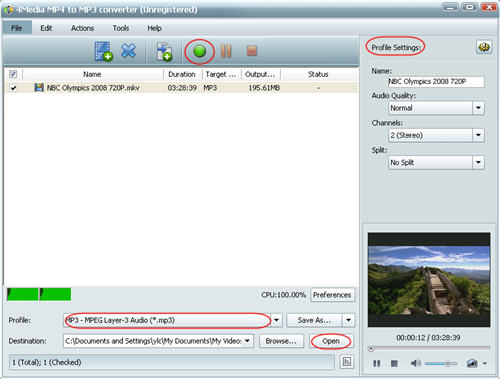Click the 195.61MB output size cell
500x379 pixels.
[264, 88]
